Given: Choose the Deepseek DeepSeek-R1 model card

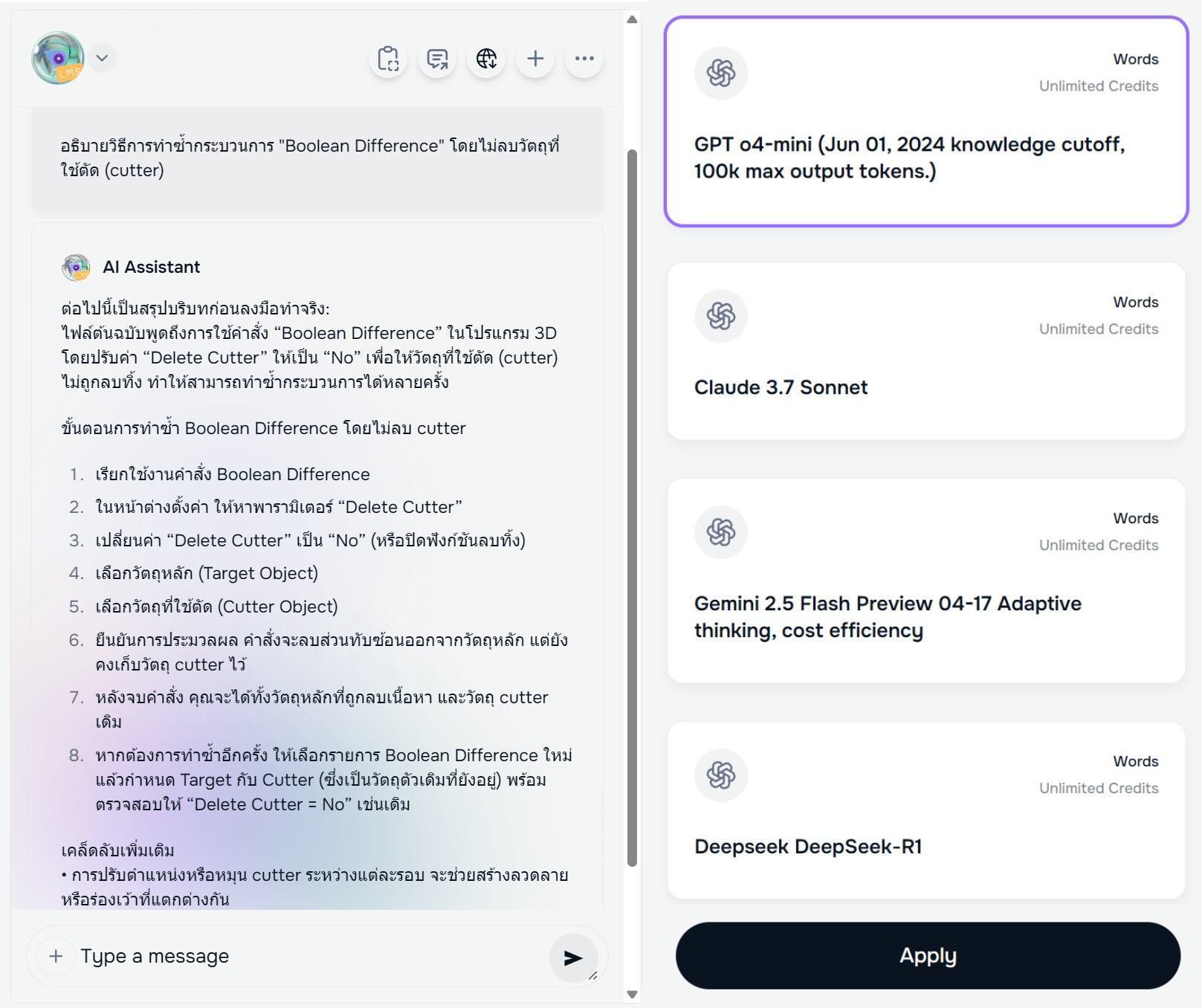Looking at the screenshot, I should [926, 810].
